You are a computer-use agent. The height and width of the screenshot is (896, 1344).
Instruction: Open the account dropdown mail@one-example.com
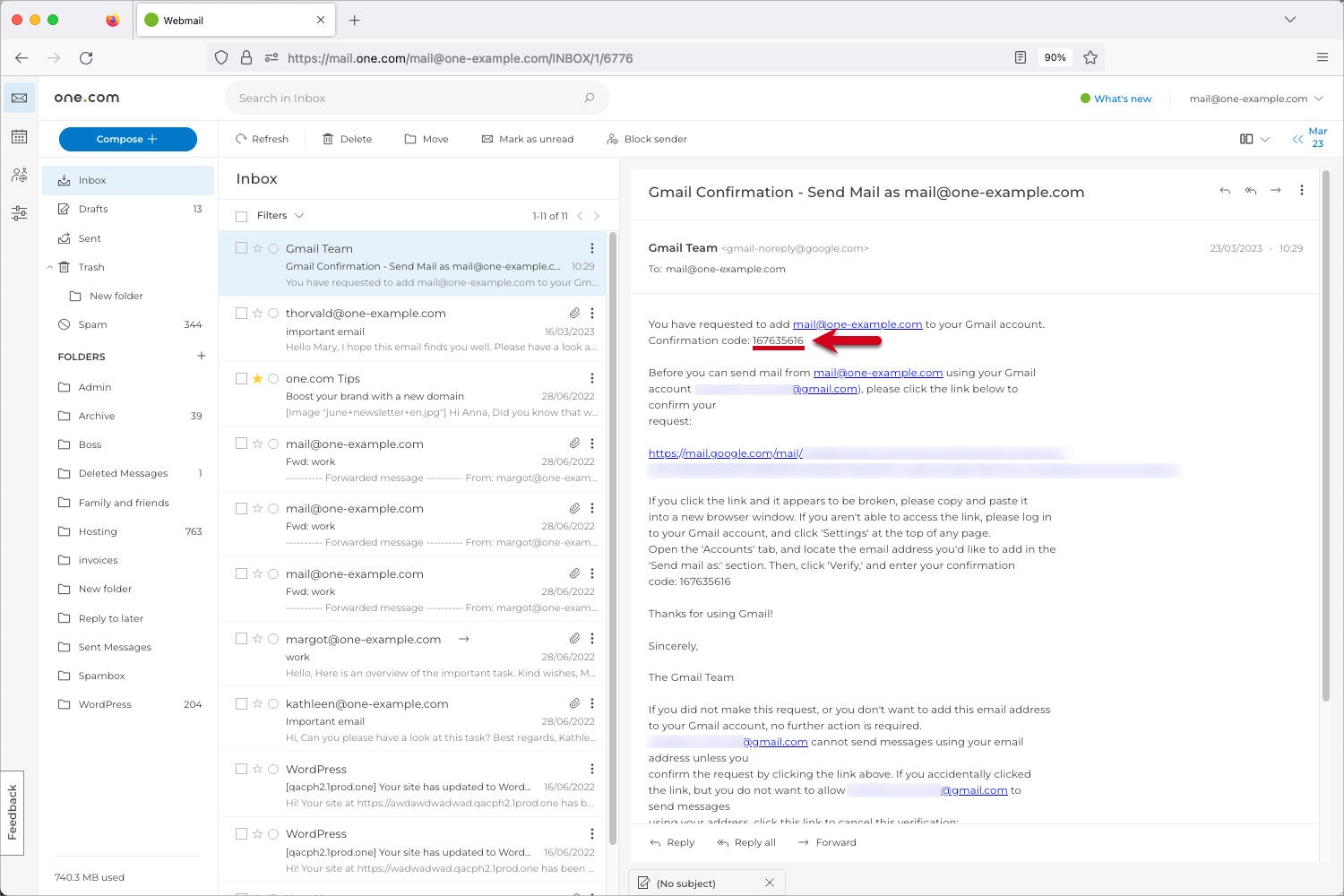[1255, 99]
